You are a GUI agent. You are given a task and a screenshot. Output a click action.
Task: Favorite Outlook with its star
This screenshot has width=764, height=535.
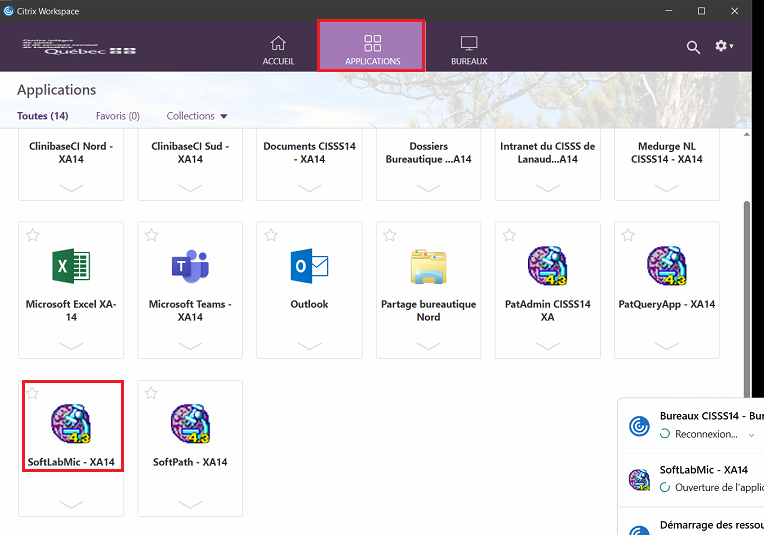point(271,235)
